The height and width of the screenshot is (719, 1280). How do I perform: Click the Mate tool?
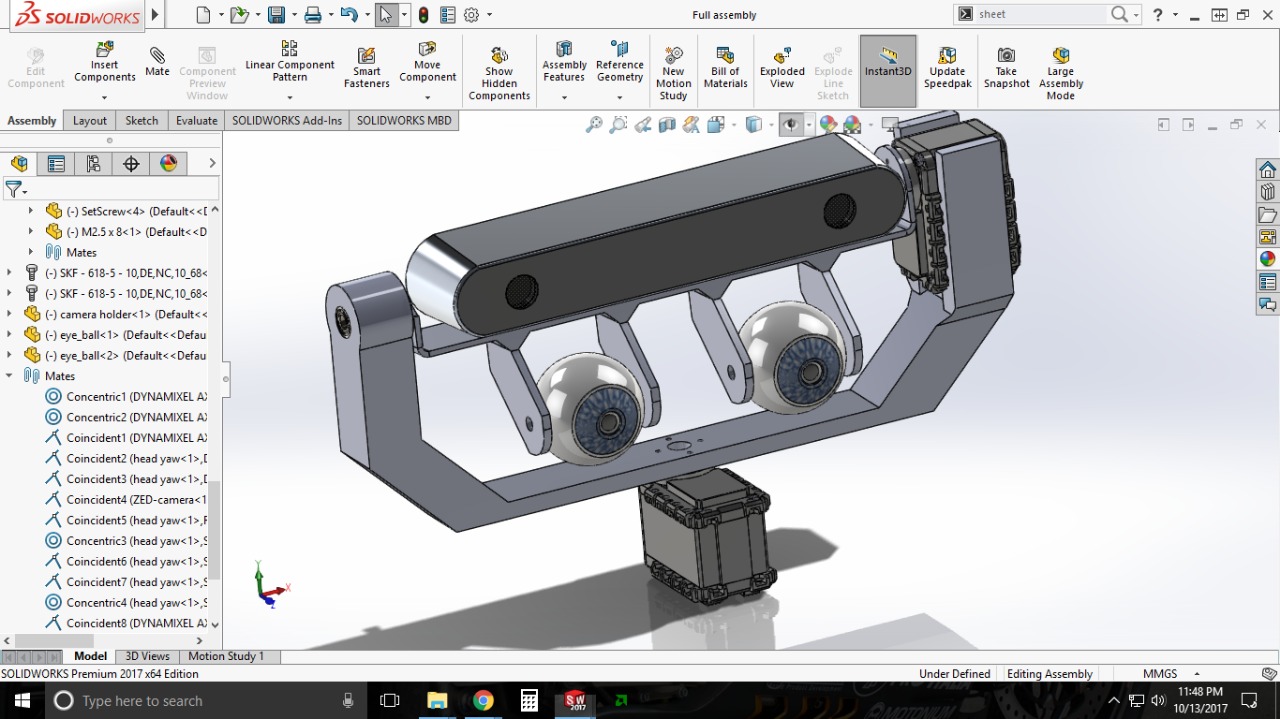click(157, 62)
